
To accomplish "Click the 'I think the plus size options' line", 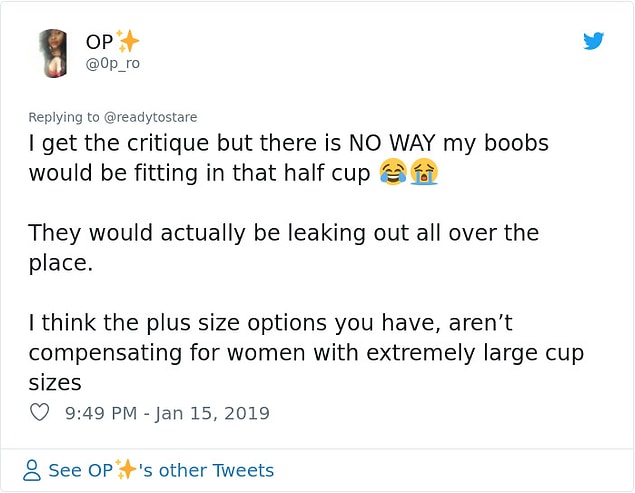I will (271, 323).
